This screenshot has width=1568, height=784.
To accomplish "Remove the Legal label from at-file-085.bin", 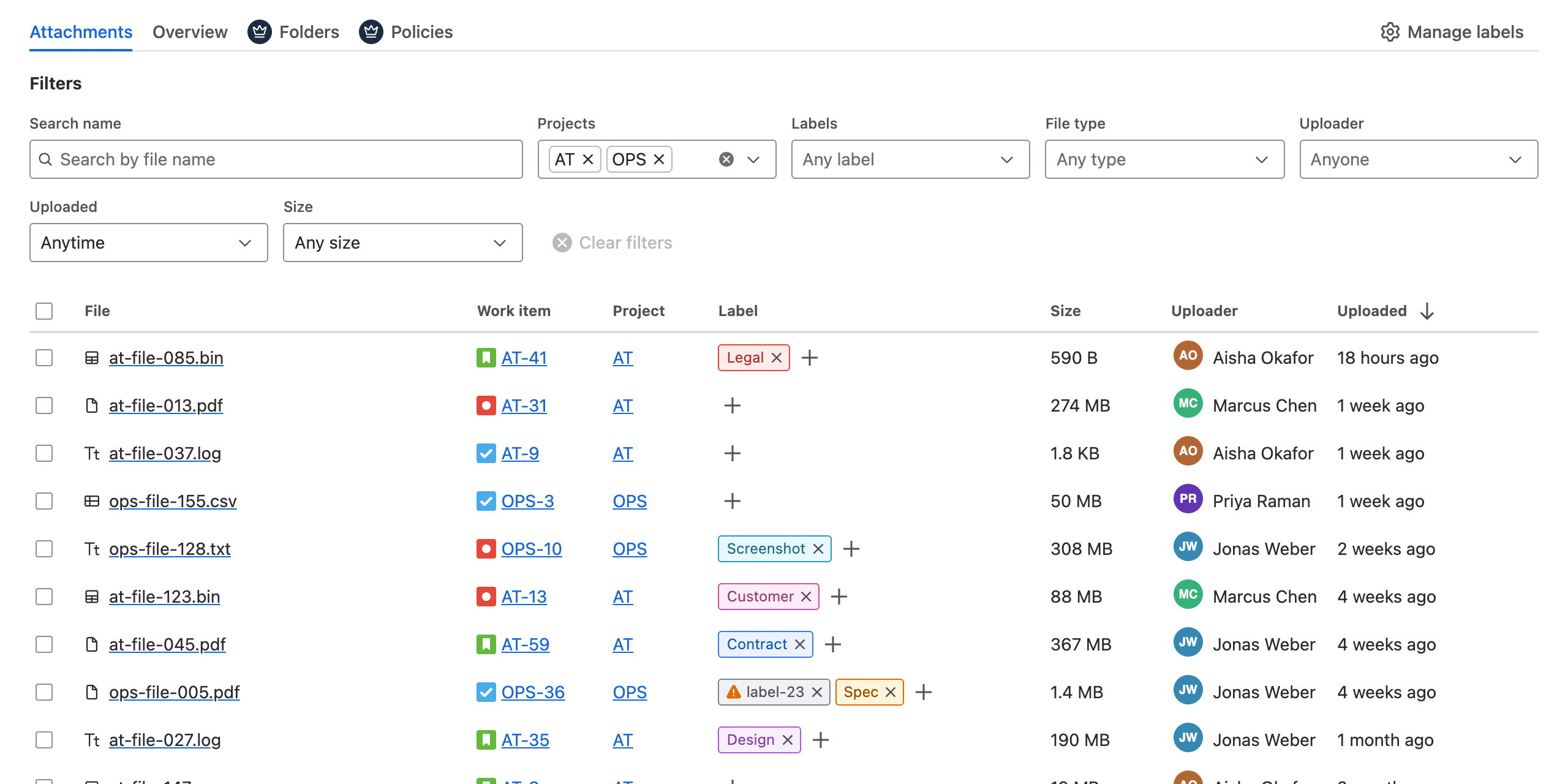I will (777, 358).
